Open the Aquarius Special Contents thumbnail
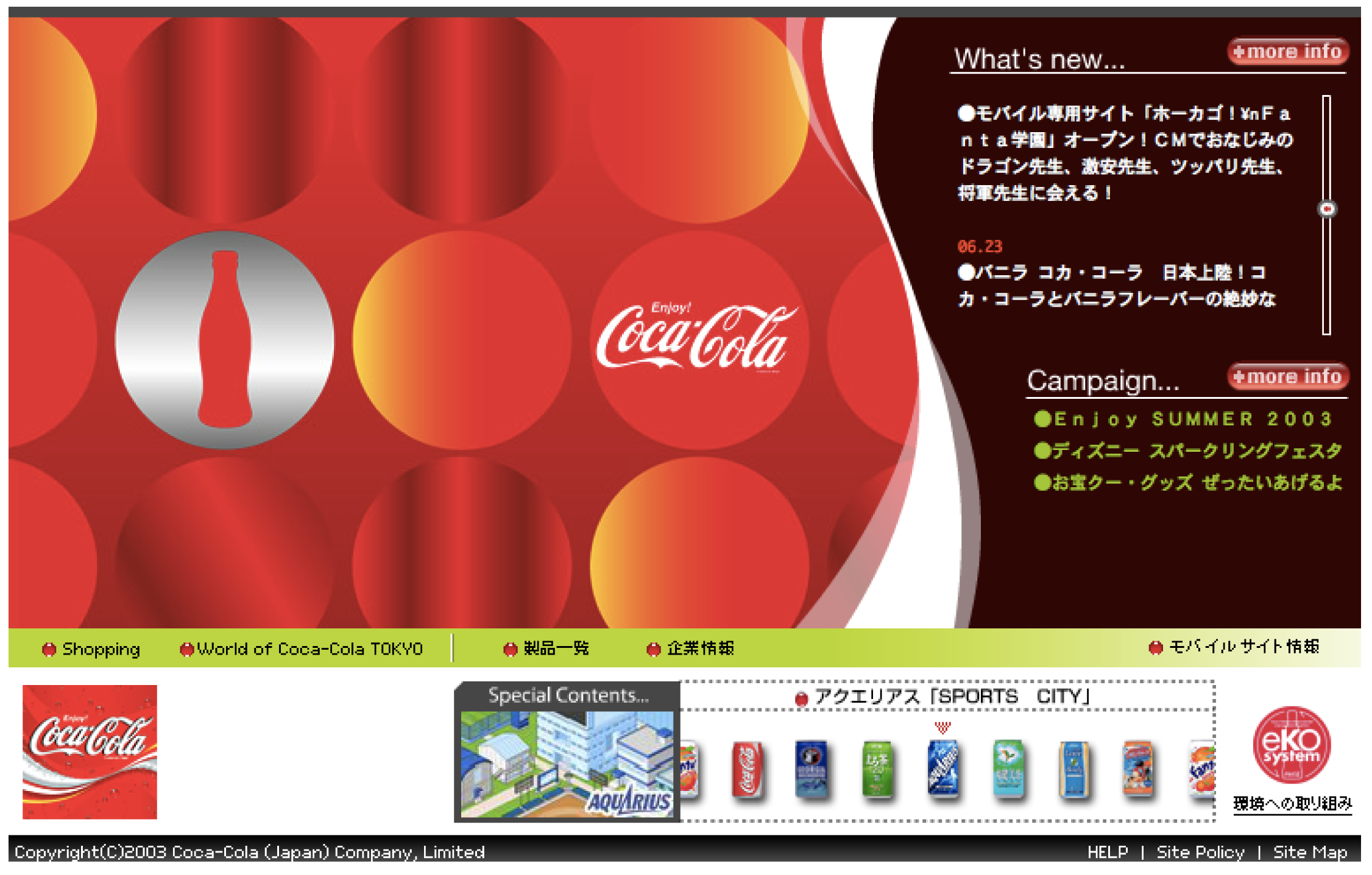The height and width of the screenshot is (875, 1372). point(567,764)
